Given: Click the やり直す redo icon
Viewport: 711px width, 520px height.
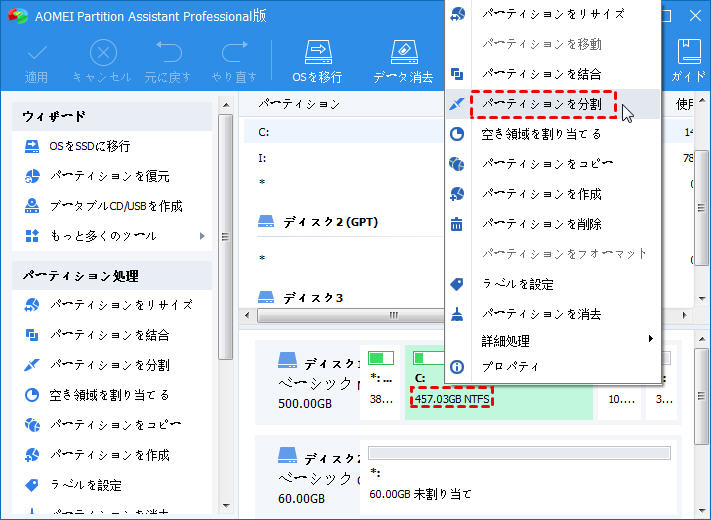Looking at the screenshot, I should point(234,63).
